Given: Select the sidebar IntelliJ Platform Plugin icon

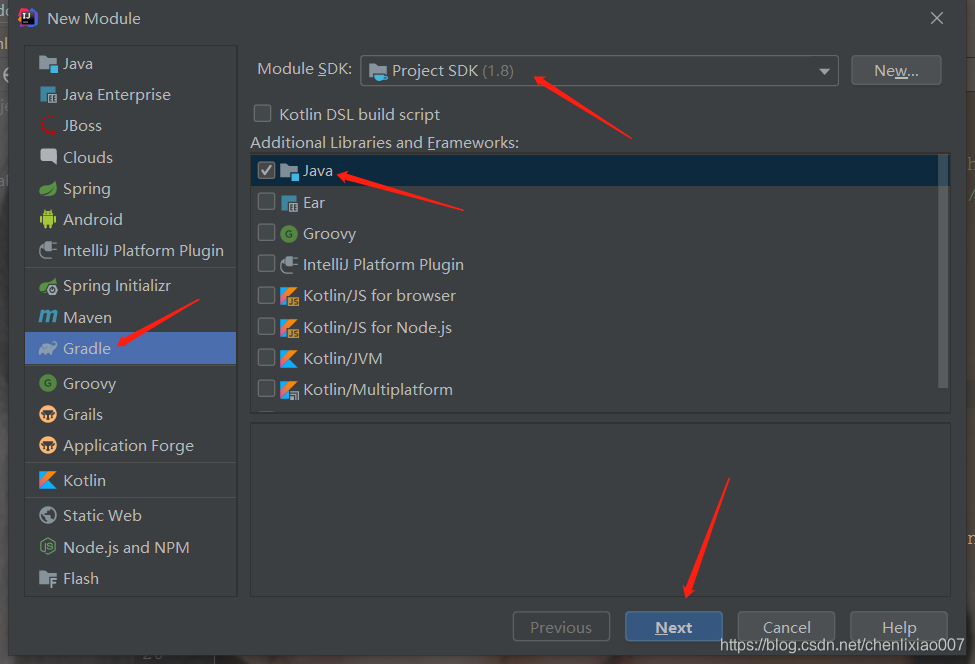Looking at the screenshot, I should tap(48, 250).
